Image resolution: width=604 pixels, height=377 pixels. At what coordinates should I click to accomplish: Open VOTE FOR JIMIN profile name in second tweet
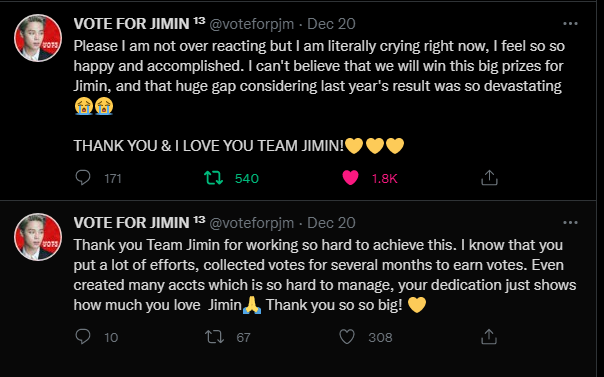click(x=131, y=223)
